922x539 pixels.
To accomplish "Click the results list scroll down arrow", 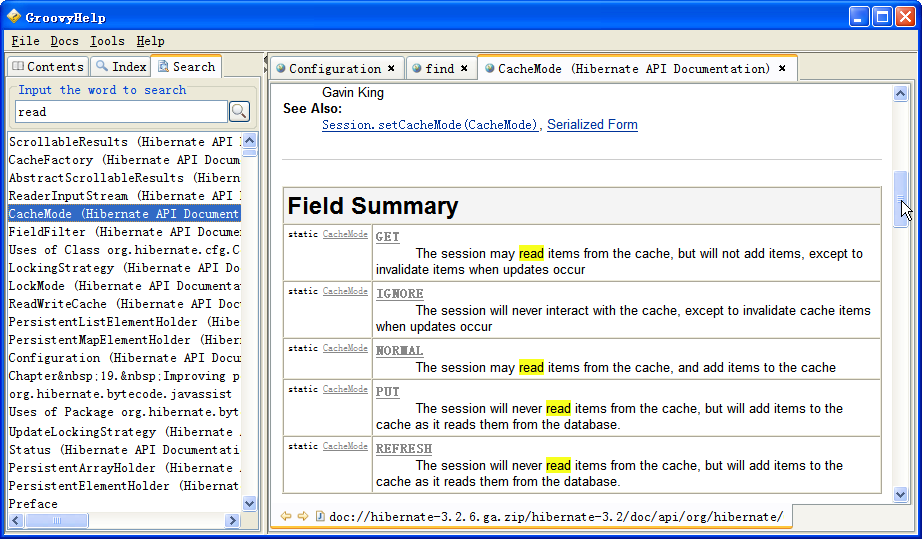I will [249, 504].
